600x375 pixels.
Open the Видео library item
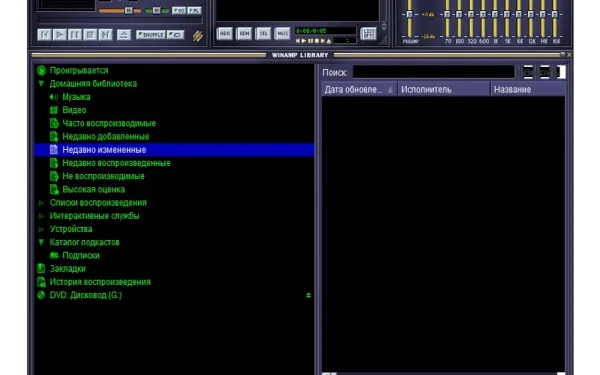pos(74,110)
